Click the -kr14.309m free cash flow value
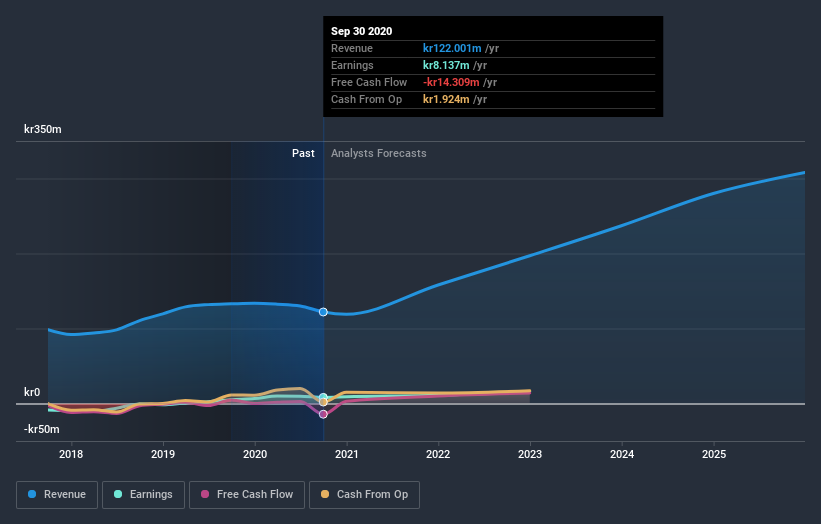 [x=451, y=82]
